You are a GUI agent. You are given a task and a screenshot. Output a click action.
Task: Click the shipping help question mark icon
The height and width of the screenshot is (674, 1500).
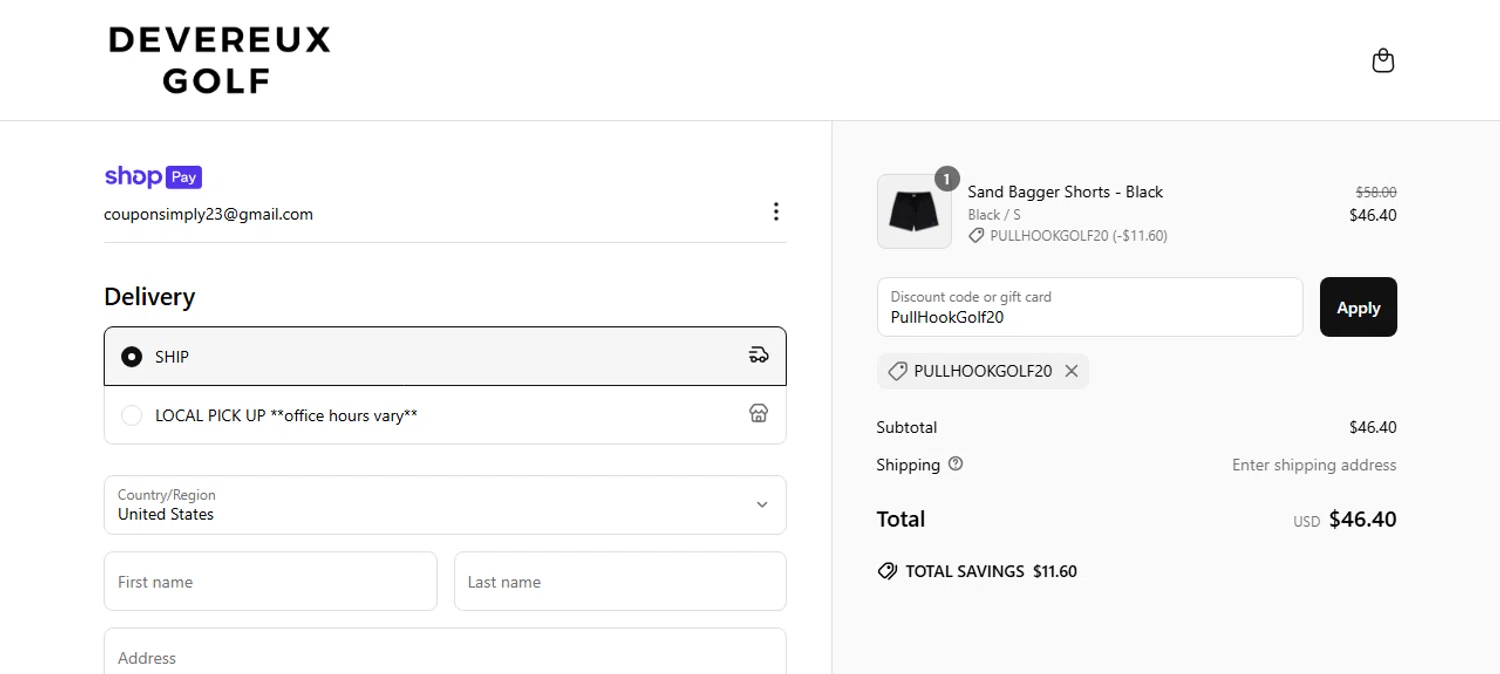pos(955,464)
